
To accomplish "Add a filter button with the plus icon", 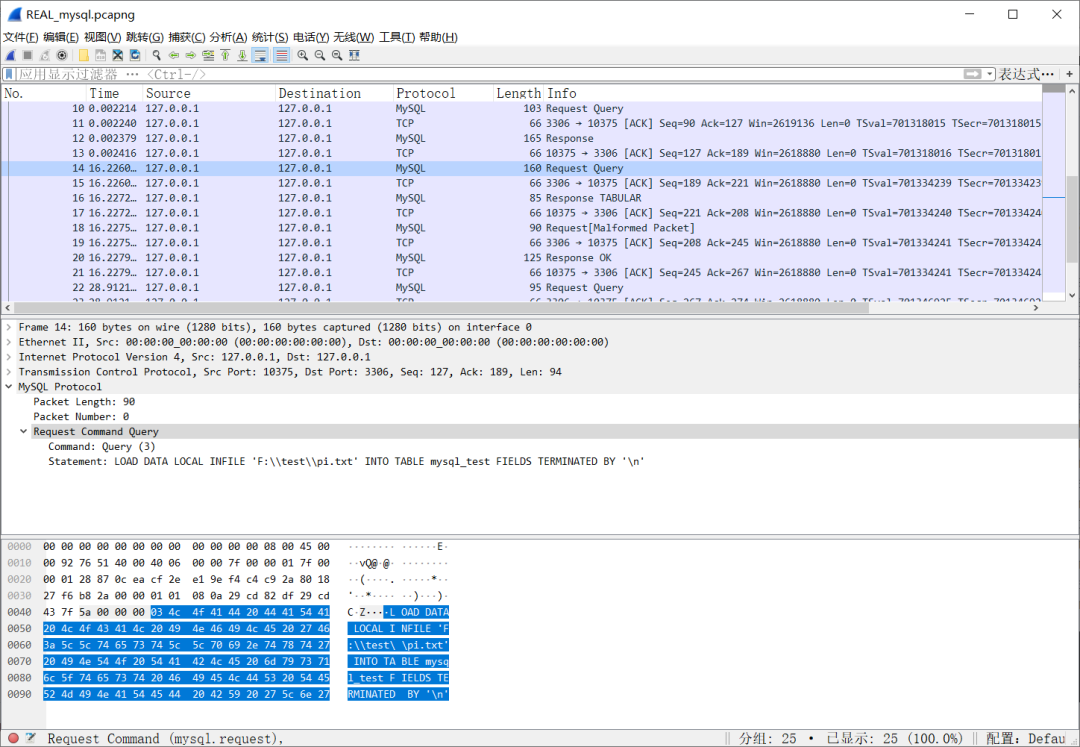I will pos(1070,74).
